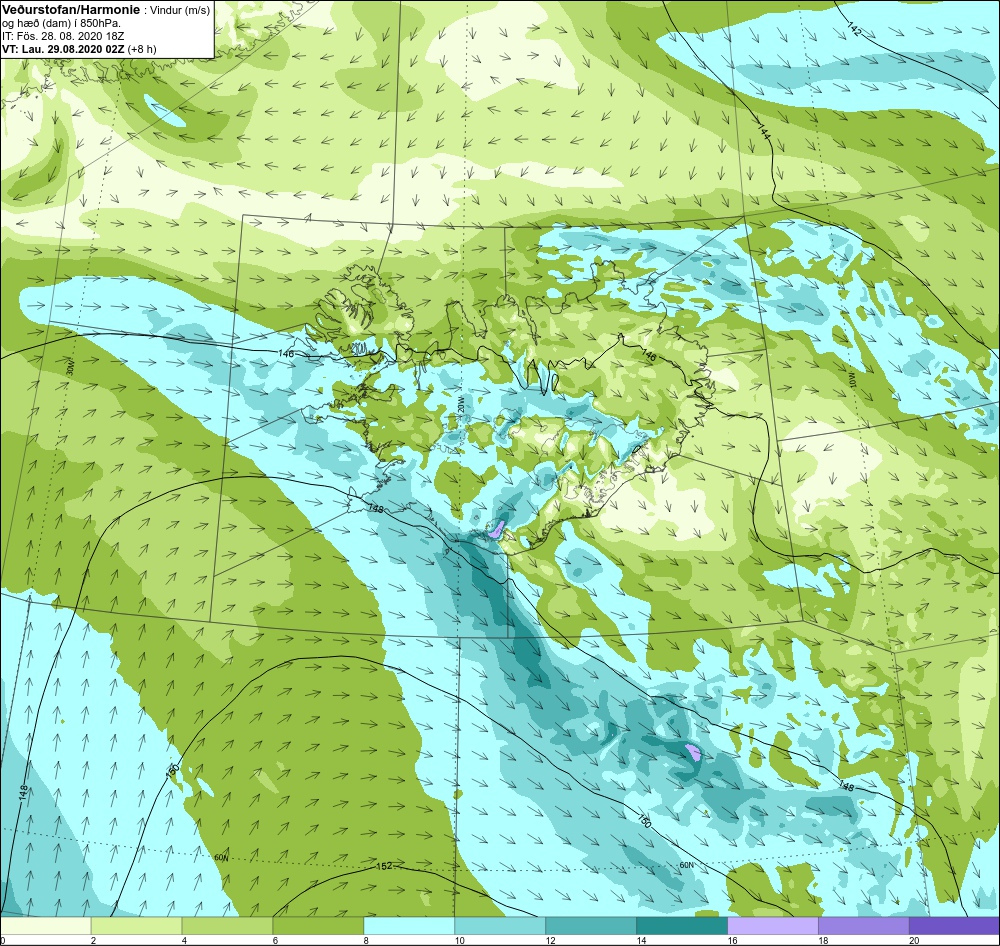Click the legend tick label '14'
Viewport: 1000px width, 946px height.
[641, 940]
